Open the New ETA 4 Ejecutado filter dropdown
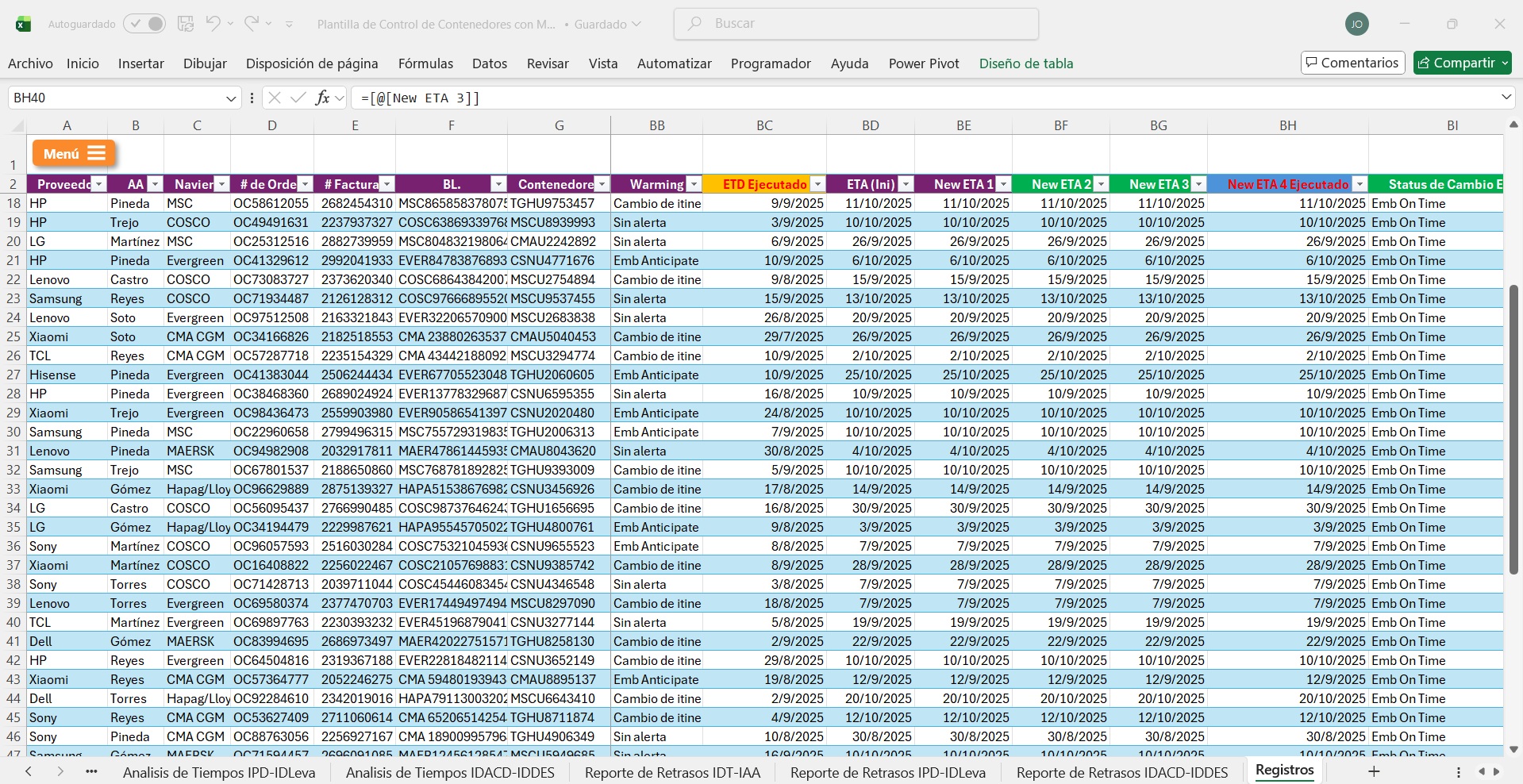 [1360, 184]
